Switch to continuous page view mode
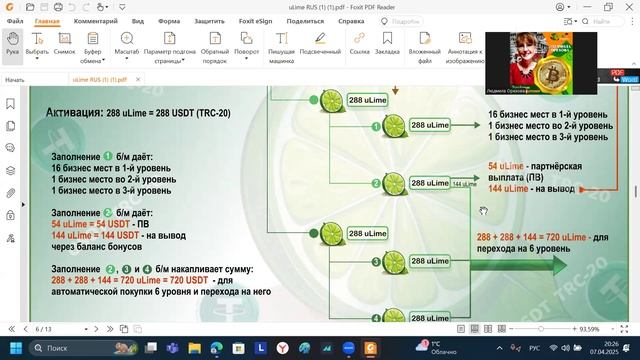Screen dimensions: 640x360 474,329
